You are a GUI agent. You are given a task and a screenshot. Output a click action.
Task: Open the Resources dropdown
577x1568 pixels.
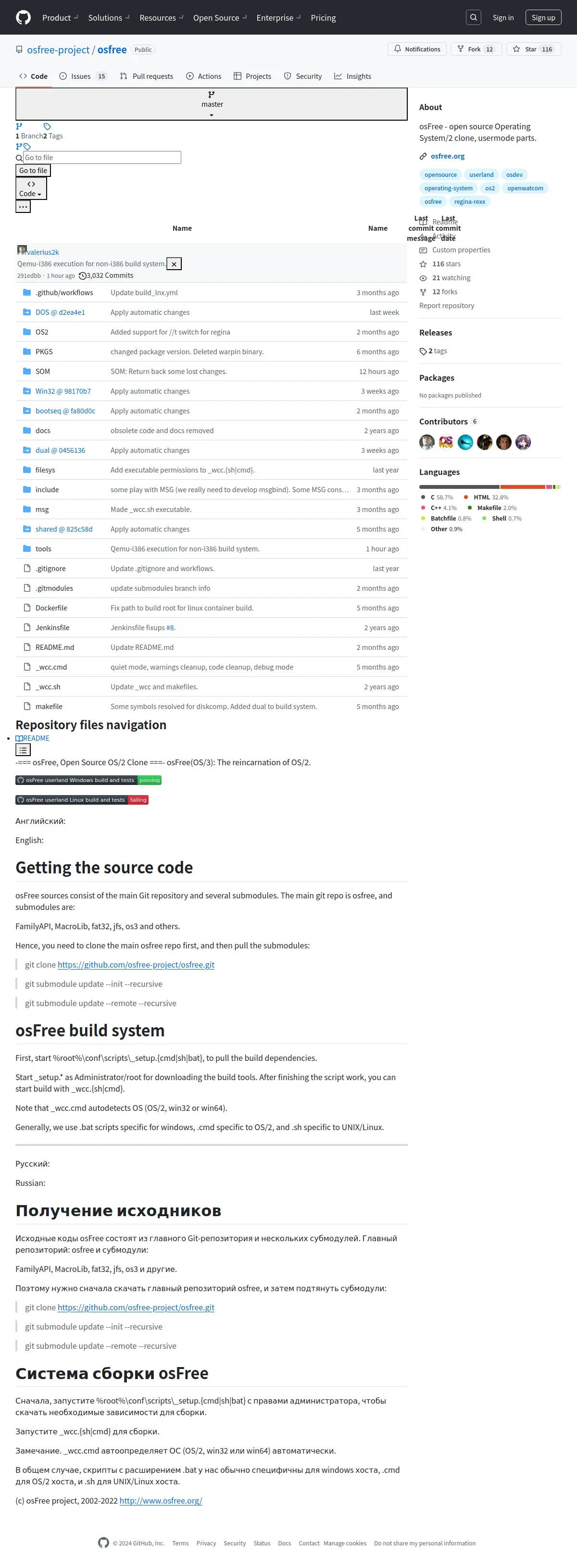[x=161, y=18]
